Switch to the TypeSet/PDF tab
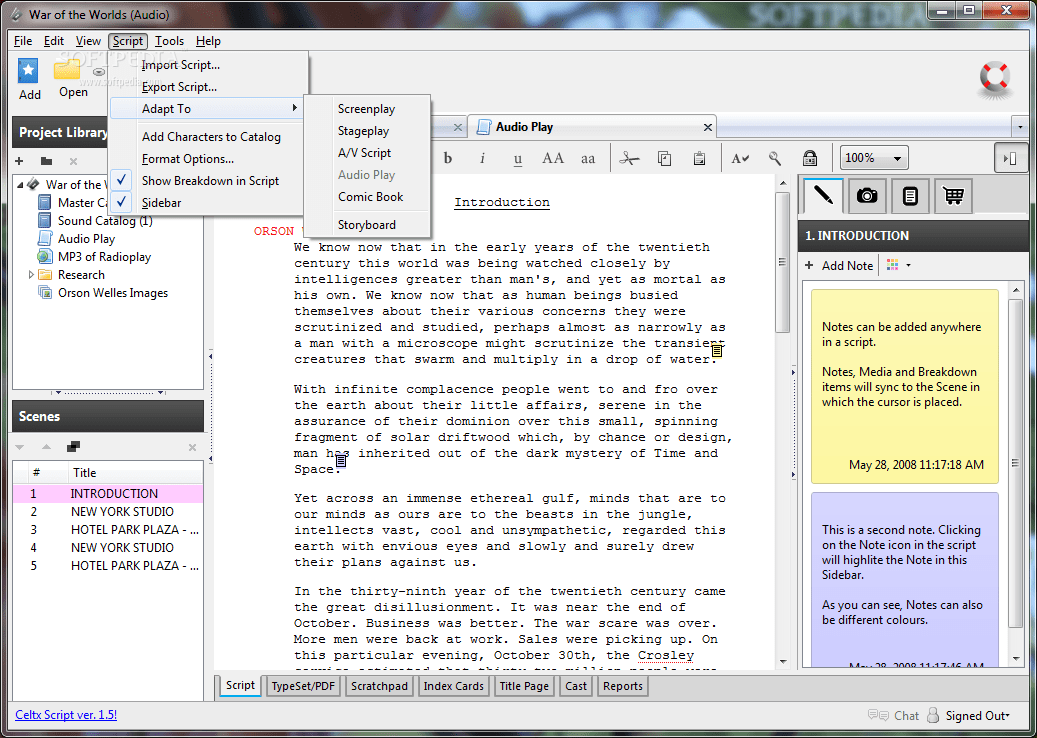1037x738 pixels. tap(303, 686)
